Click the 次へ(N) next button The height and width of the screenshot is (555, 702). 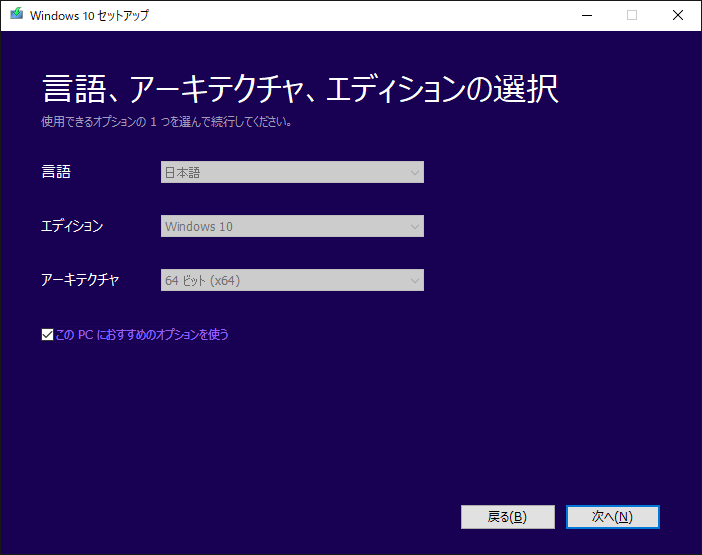click(x=612, y=517)
